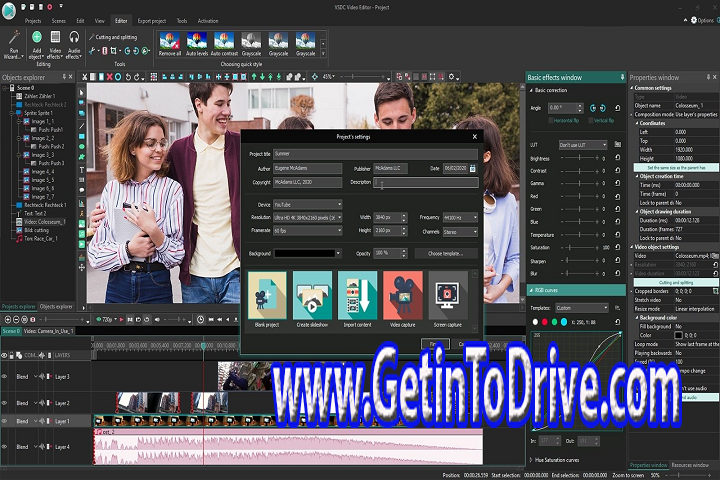Toggle the Horizontal flip checkbox

click(551, 120)
